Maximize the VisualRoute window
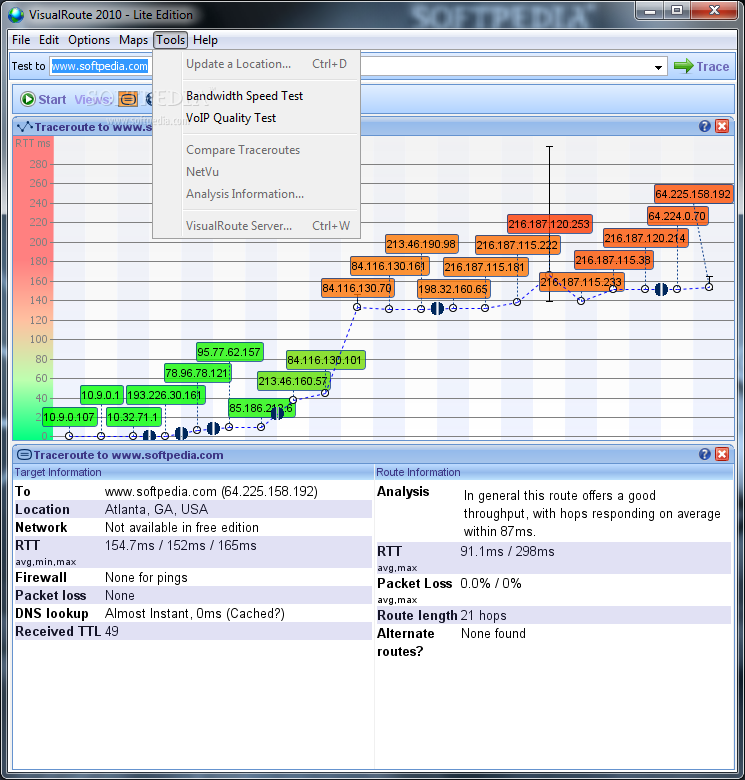The height and width of the screenshot is (780, 745). 677,11
